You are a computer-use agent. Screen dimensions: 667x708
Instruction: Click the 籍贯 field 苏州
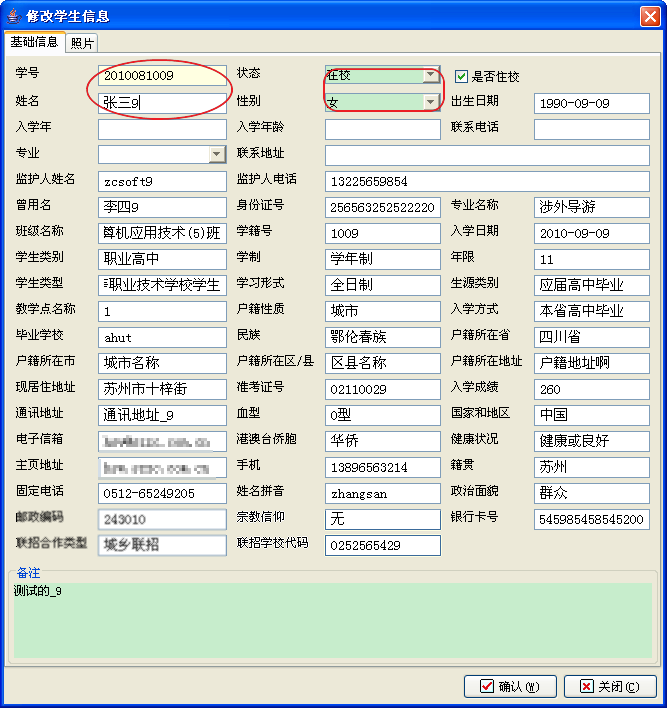[x=592, y=468]
